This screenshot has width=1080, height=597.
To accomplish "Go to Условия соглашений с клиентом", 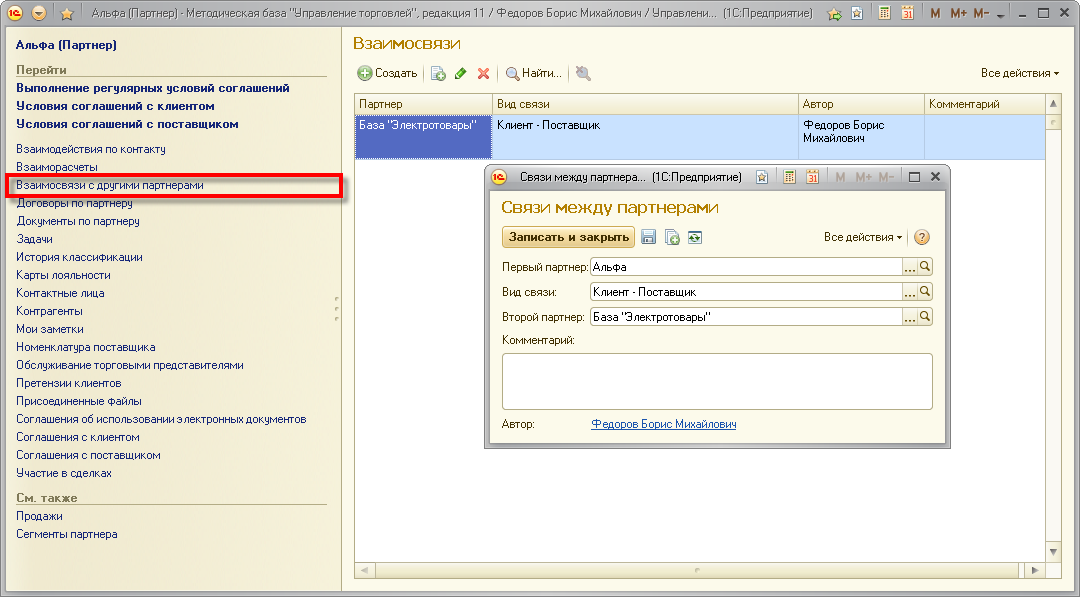I will click(x=115, y=106).
